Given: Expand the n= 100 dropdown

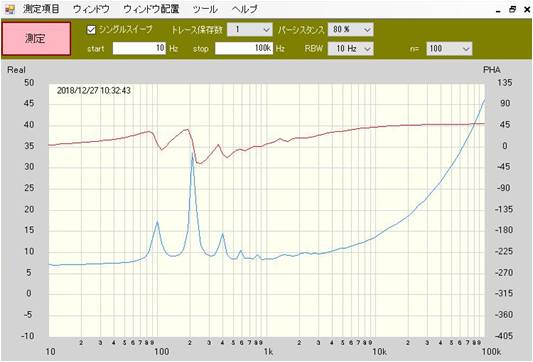Looking at the screenshot, I should tap(449, 49).
